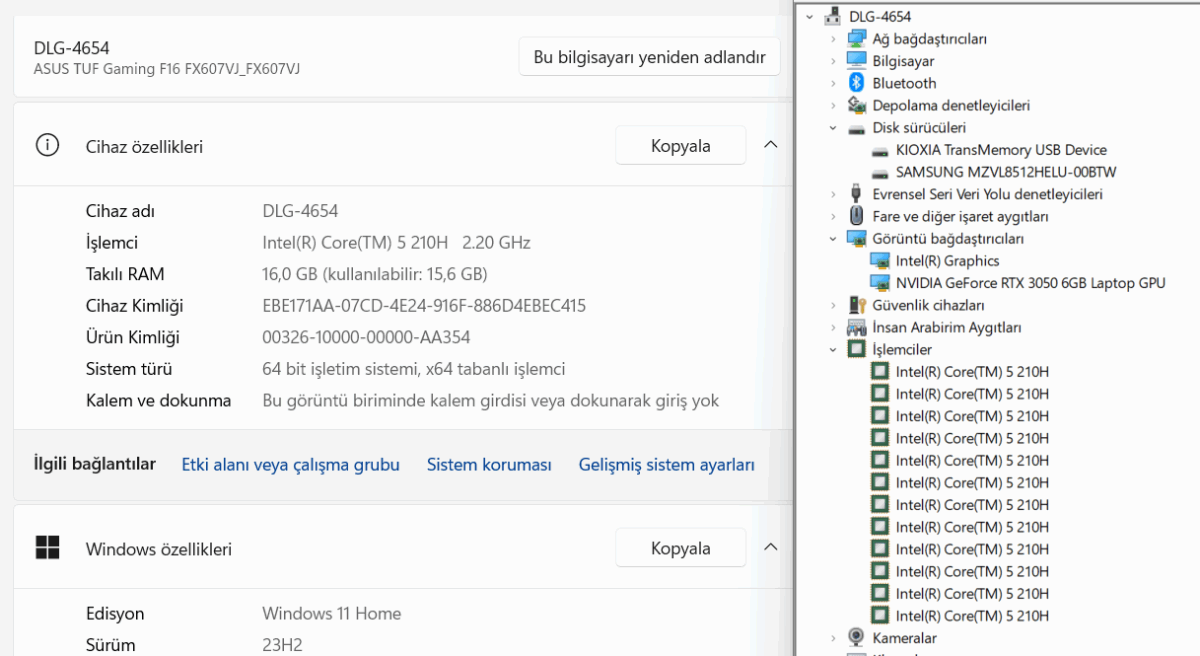Collapse the Windows özellikleri section chevron
The width and height of the screenshot is (1200, 656).
click(x=770, y=547)
